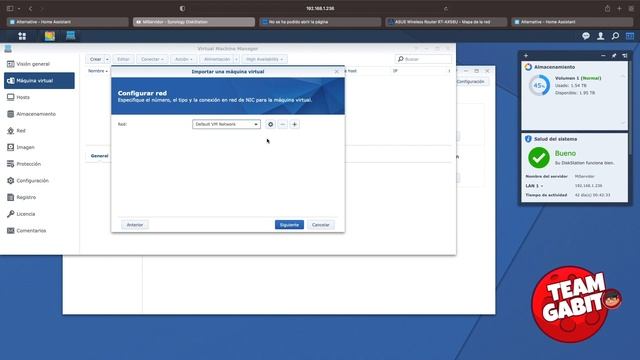Go back with Safari's back arrow
Image resolution: width=640 pixels, height=360 pixels.
coord(30,8)
